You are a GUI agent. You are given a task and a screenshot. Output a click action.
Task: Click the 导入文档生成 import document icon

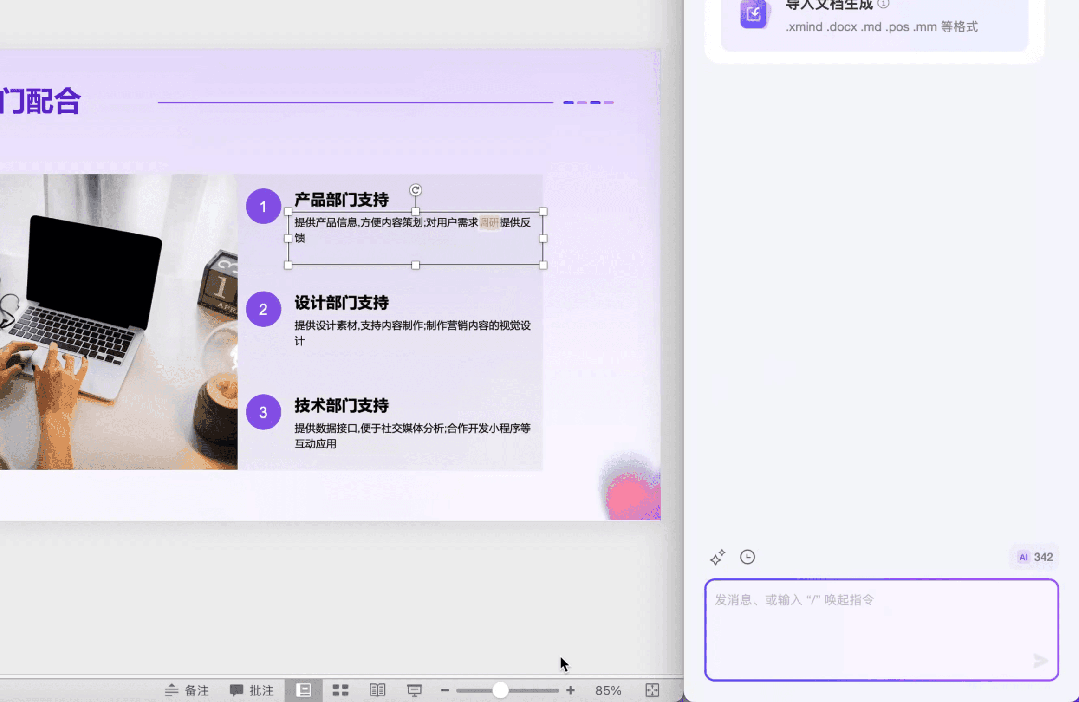point(754,15)
